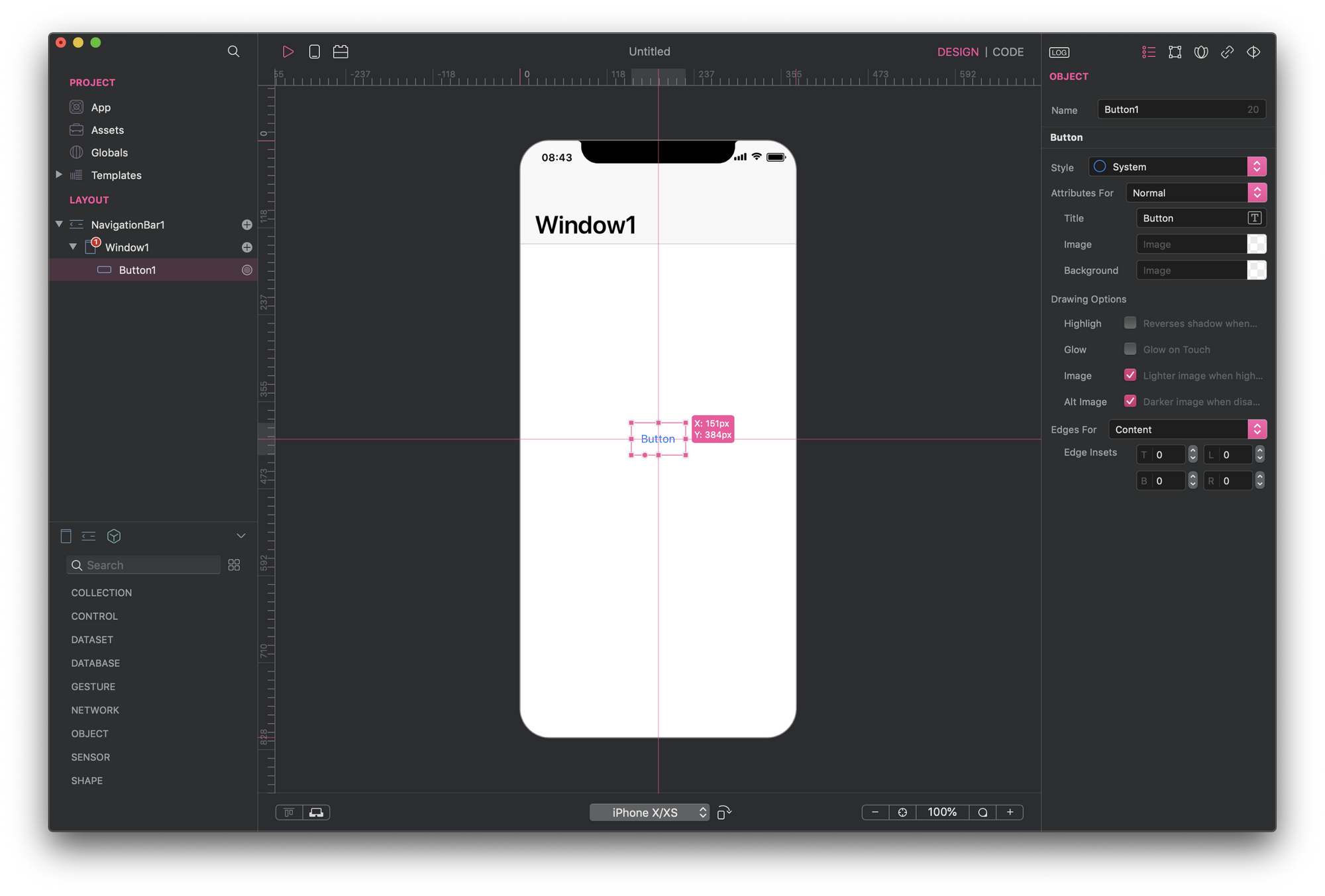
Task: Open the geometry inspector icon
Action: [1175, 52]
